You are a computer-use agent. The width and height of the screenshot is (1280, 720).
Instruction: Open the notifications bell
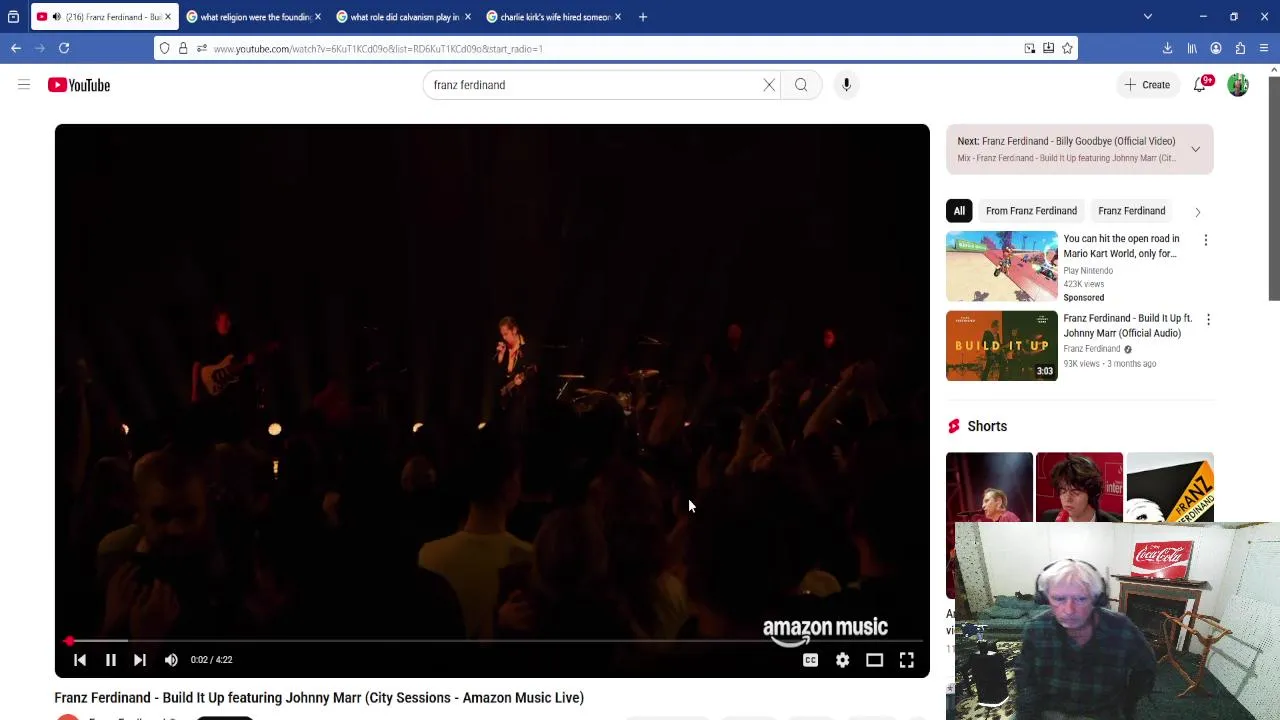click(1200, 85)
